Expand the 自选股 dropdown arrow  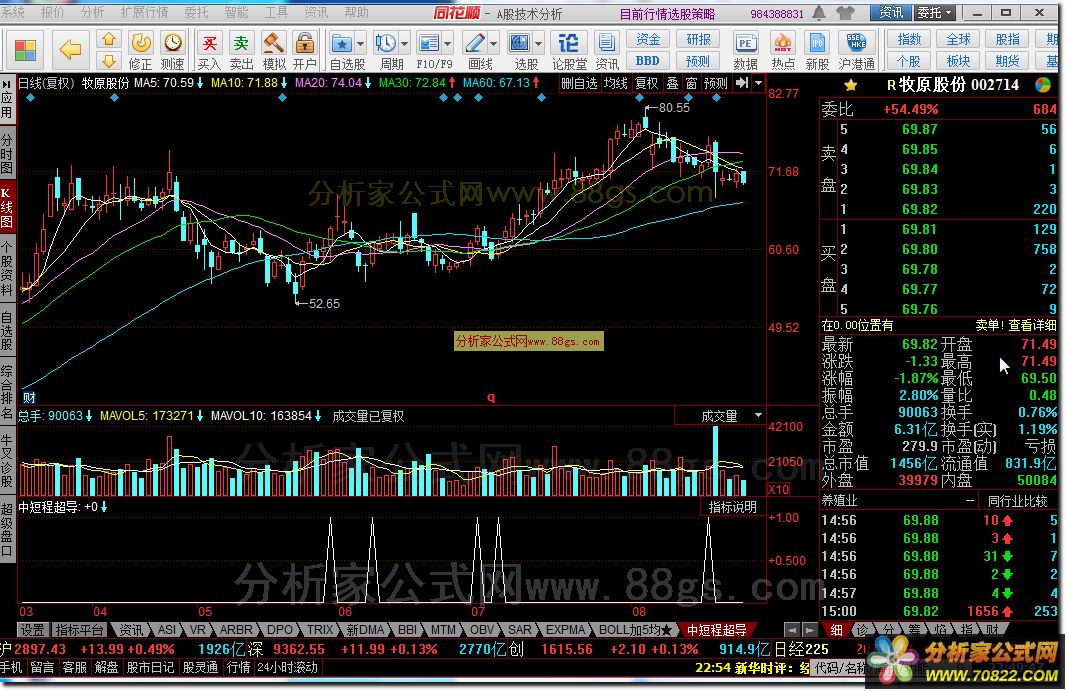coord(361,44)
